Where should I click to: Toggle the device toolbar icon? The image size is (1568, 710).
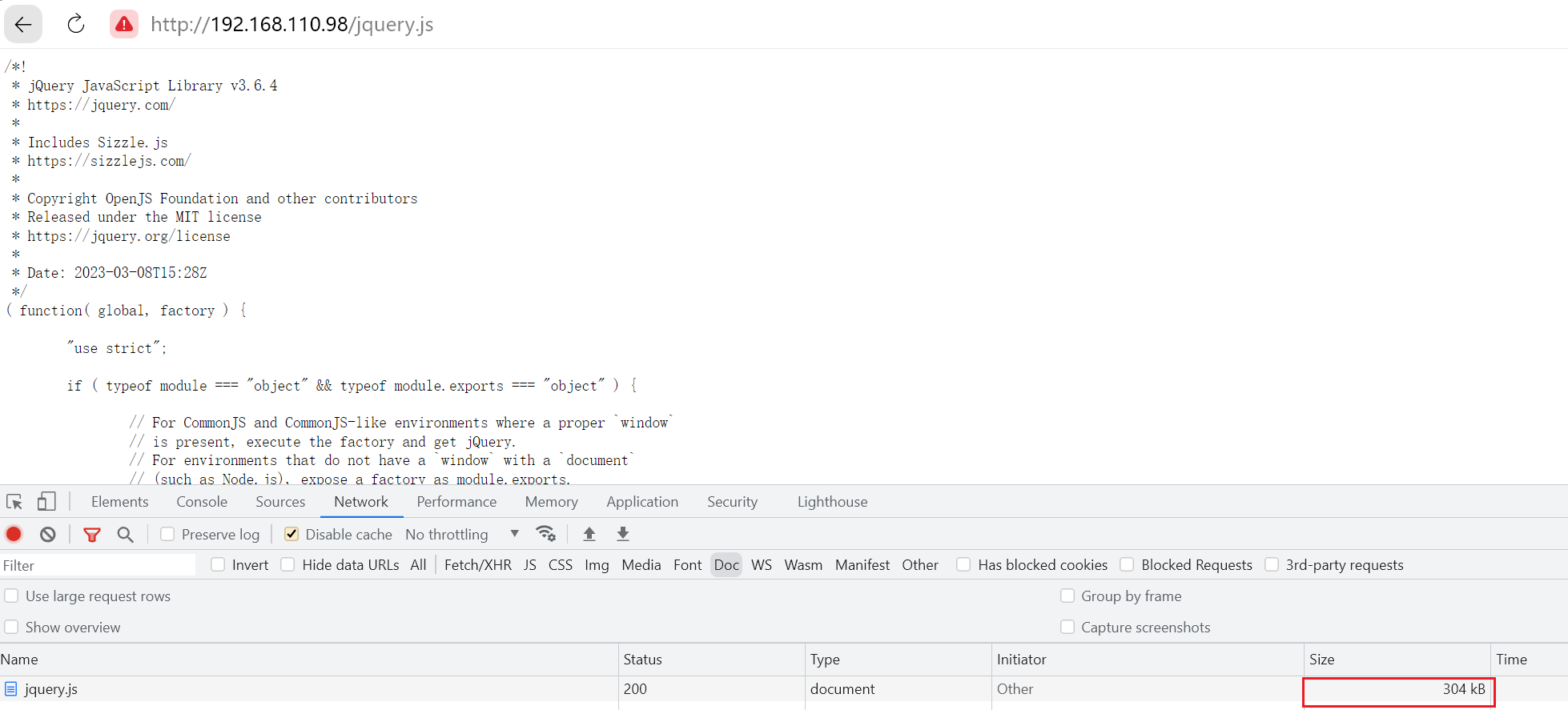pyautogui.click(x=46, y=502)
